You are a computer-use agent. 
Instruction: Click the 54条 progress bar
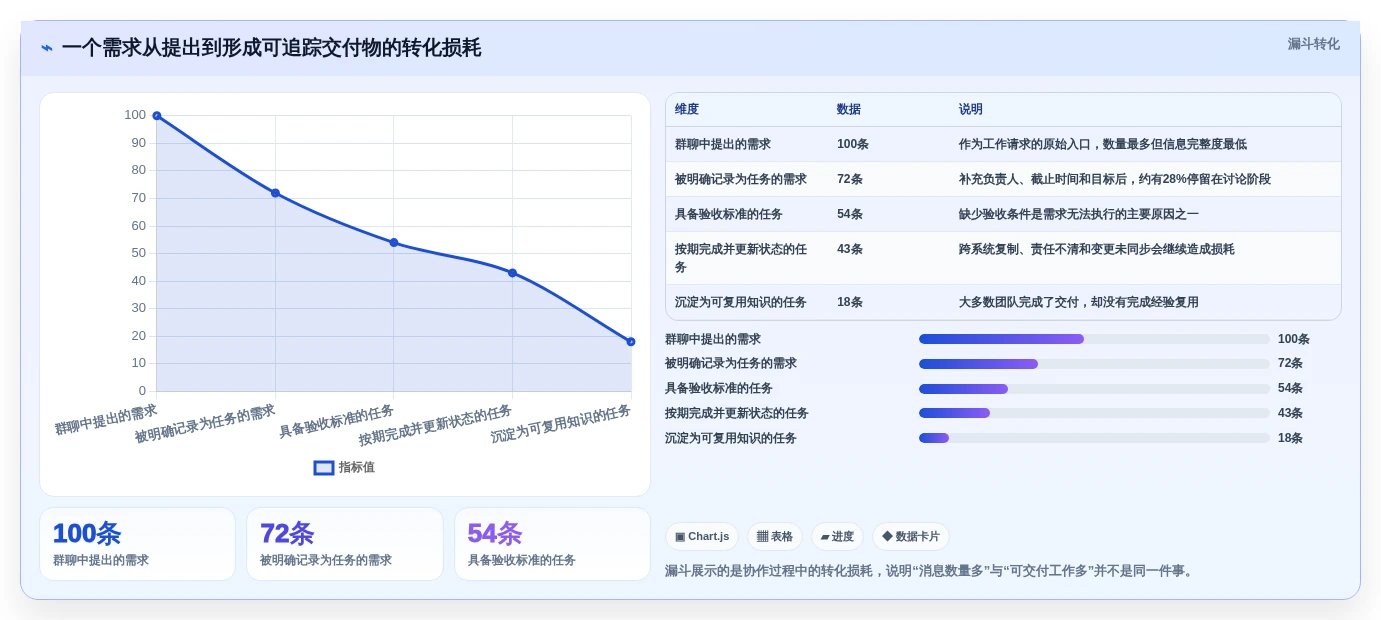[1094, 389]
